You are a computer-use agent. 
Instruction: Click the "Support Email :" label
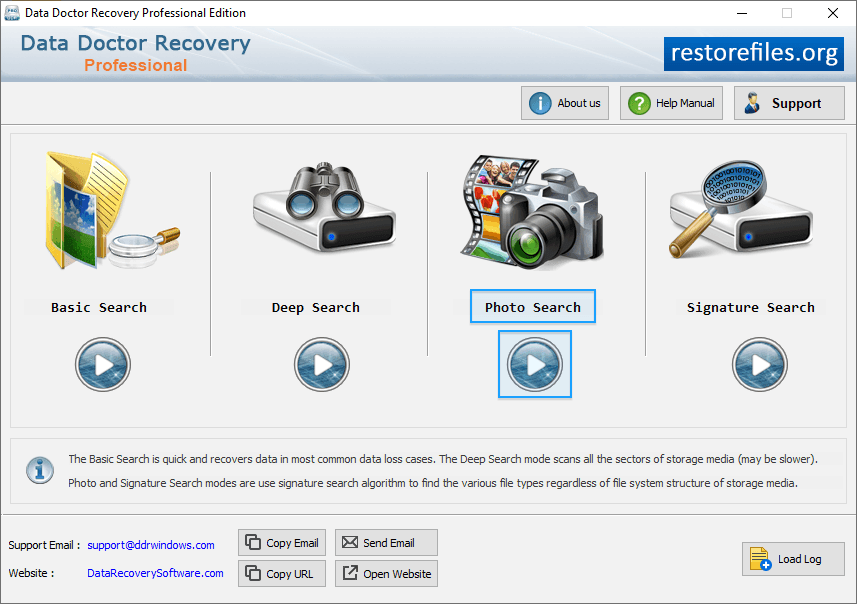pyautogui.click(x=44, y=545)
